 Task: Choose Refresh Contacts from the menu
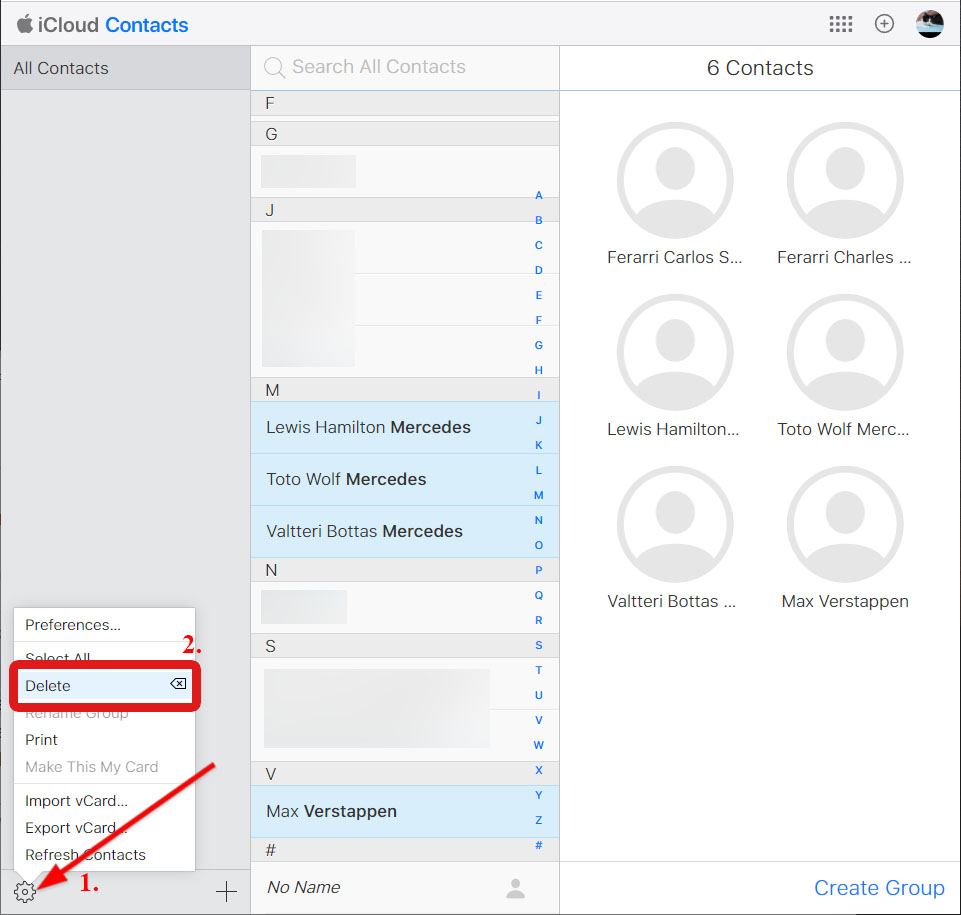pos(104,855)
